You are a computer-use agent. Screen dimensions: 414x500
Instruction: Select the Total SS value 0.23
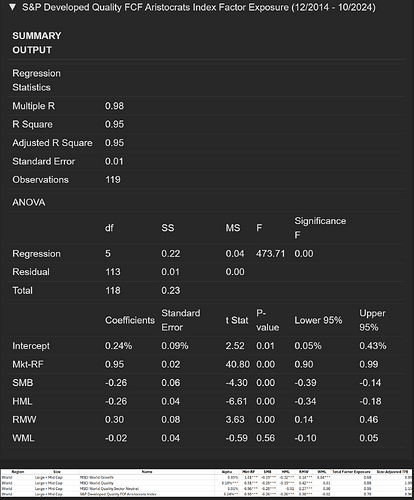point(171,290)
